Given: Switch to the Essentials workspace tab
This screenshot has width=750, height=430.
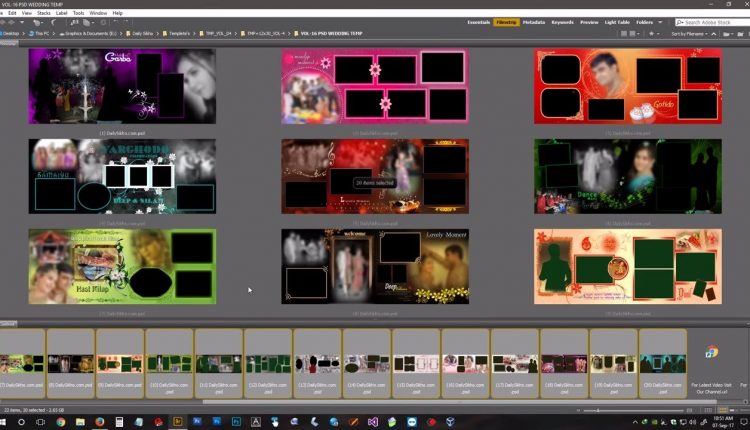Looking at the screenshot, I should (479, 21).
